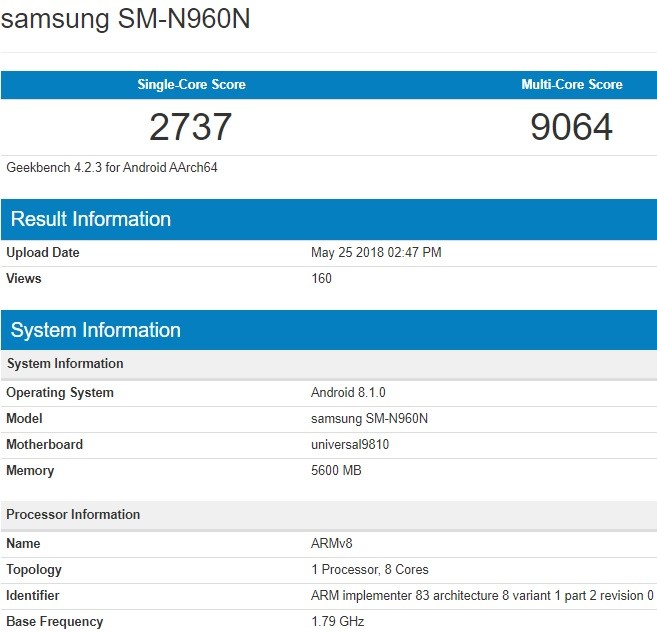Screen dimensions: 657x633
Task: Click the 'samsung SM-N960N' page title
Action: [125, 19]
